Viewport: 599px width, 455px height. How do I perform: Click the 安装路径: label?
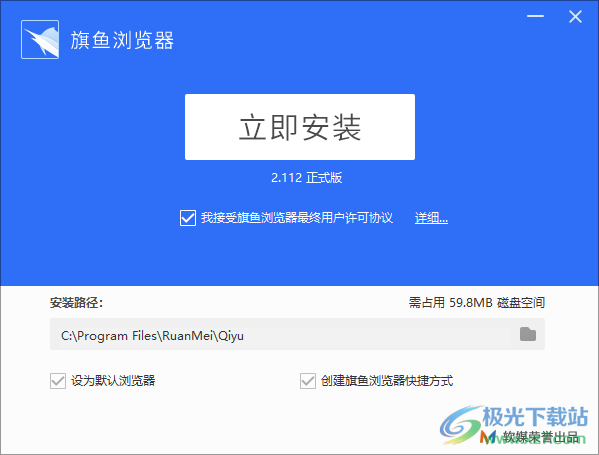pos(76,303)
